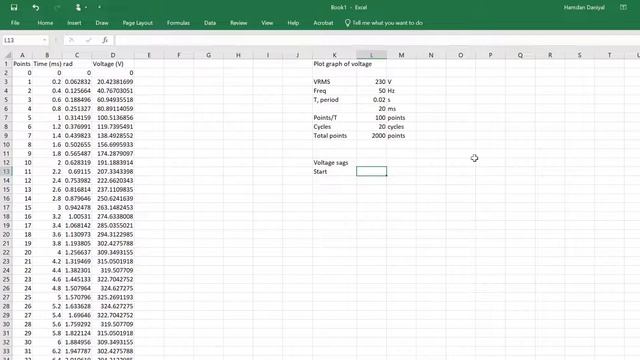
Task: Select row 13 header
Action: point(6,171)
